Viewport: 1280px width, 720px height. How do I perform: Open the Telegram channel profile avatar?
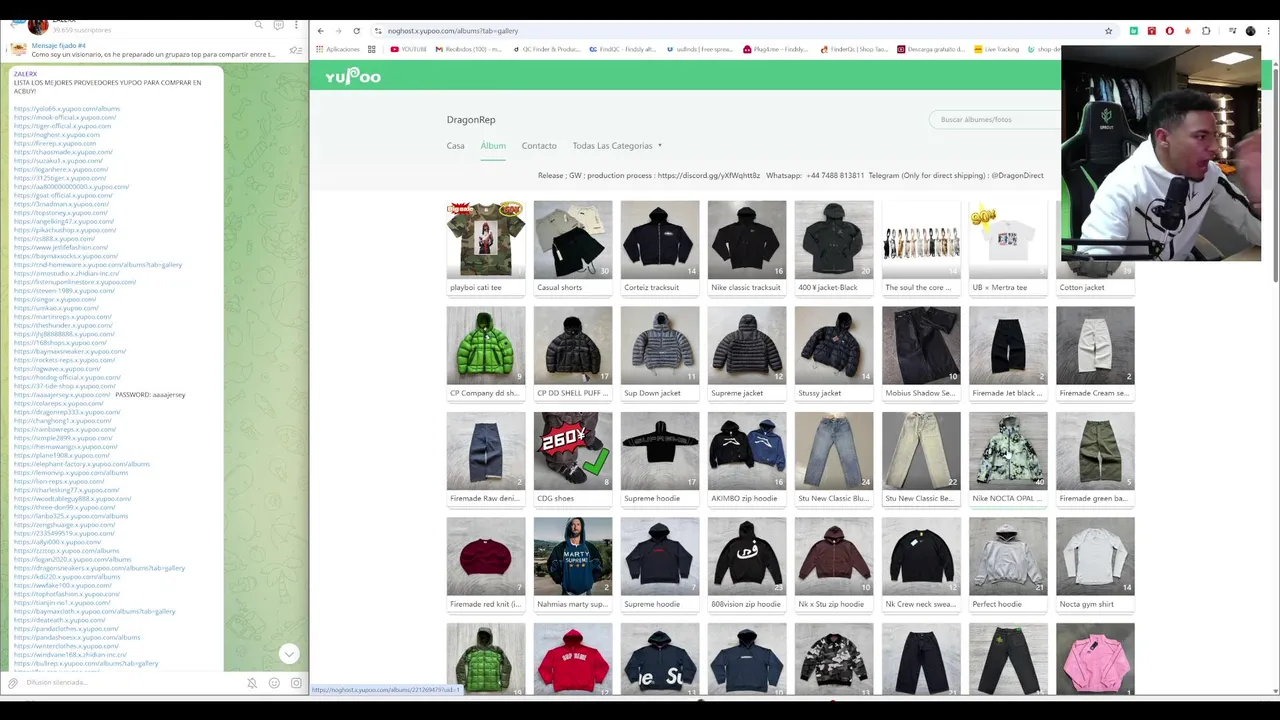[38, 25]
